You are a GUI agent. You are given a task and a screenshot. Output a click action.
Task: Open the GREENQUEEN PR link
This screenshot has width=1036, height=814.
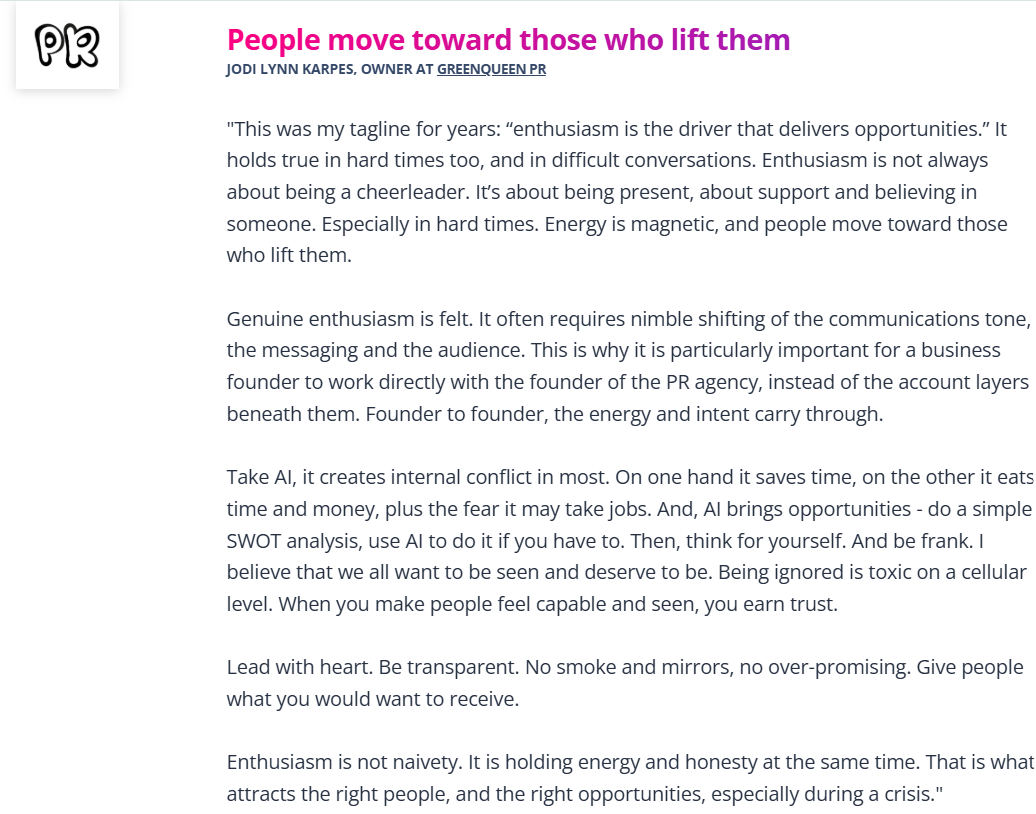click(x=491, y=69)
